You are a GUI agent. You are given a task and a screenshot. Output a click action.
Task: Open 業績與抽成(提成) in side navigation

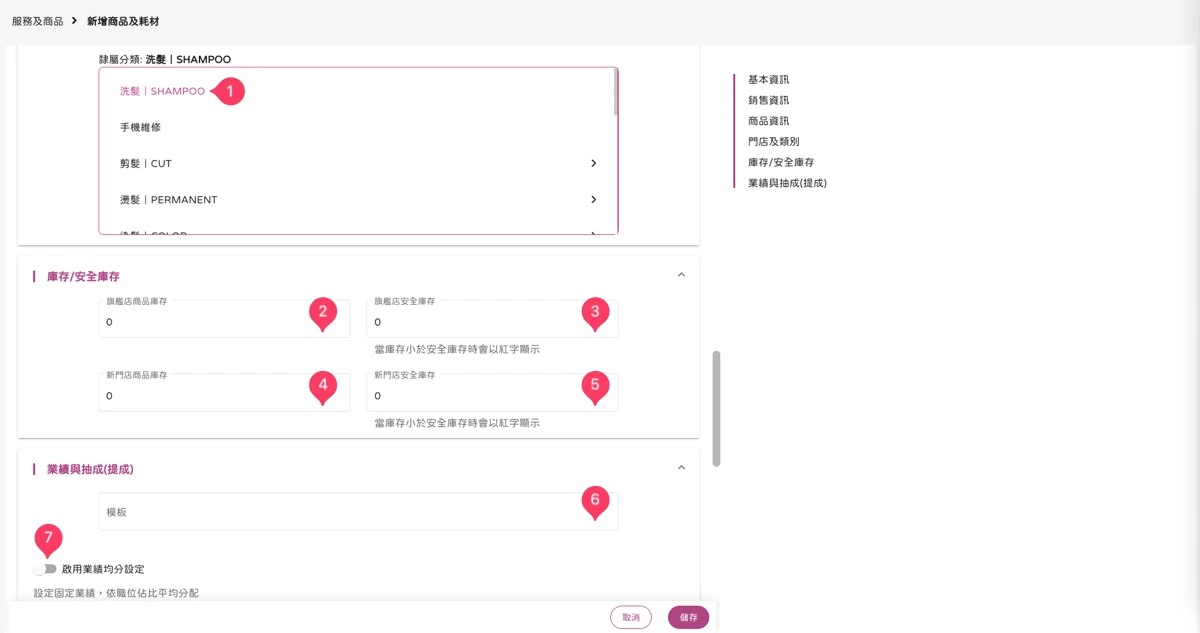point(787,183)
